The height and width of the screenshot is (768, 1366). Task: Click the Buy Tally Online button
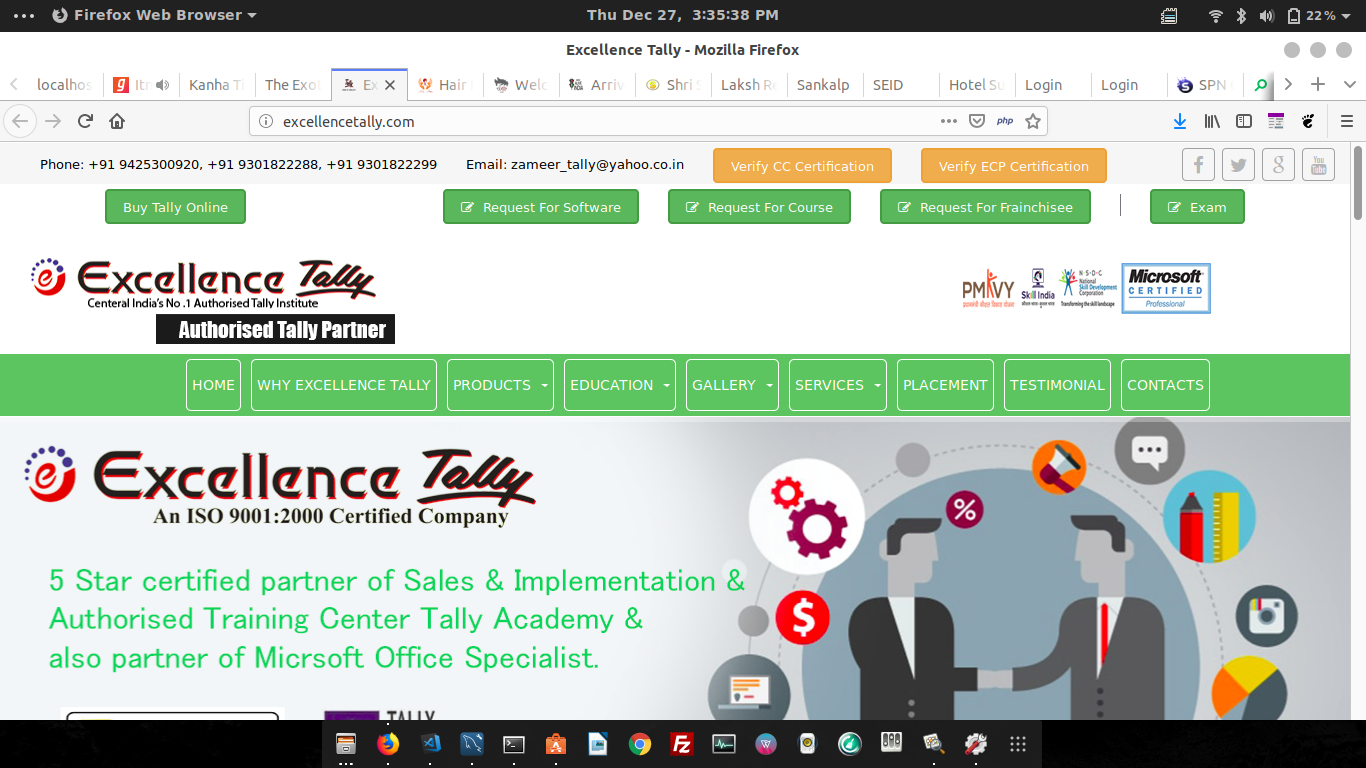point(175,207)
